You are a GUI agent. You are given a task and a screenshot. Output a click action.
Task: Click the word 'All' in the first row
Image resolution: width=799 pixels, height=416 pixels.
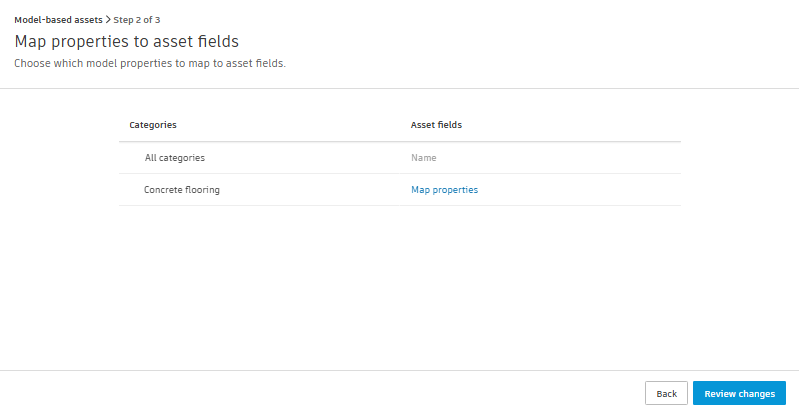[x=151, y=158]
